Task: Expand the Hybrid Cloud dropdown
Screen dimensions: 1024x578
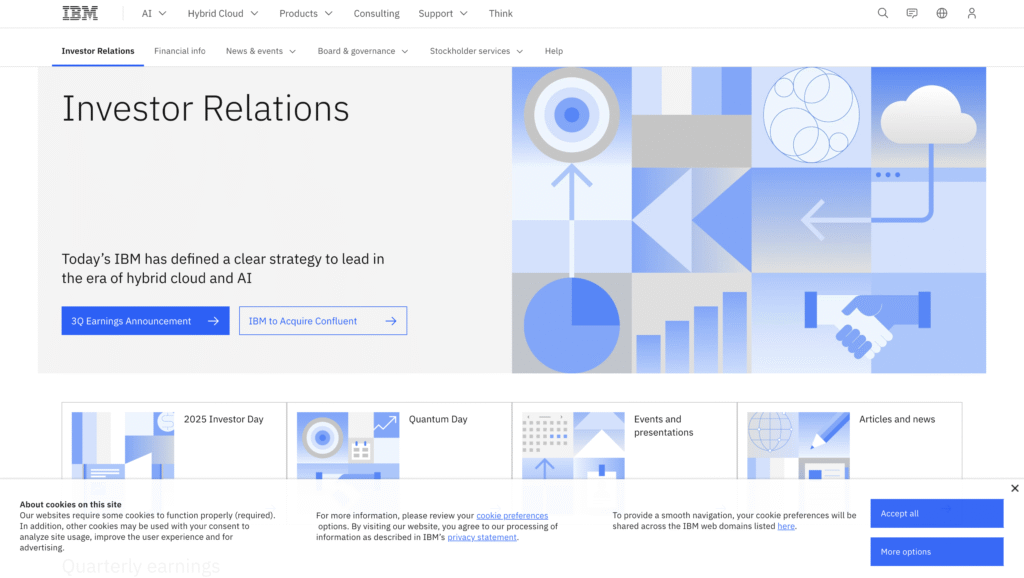Action: tap(222, 13)
